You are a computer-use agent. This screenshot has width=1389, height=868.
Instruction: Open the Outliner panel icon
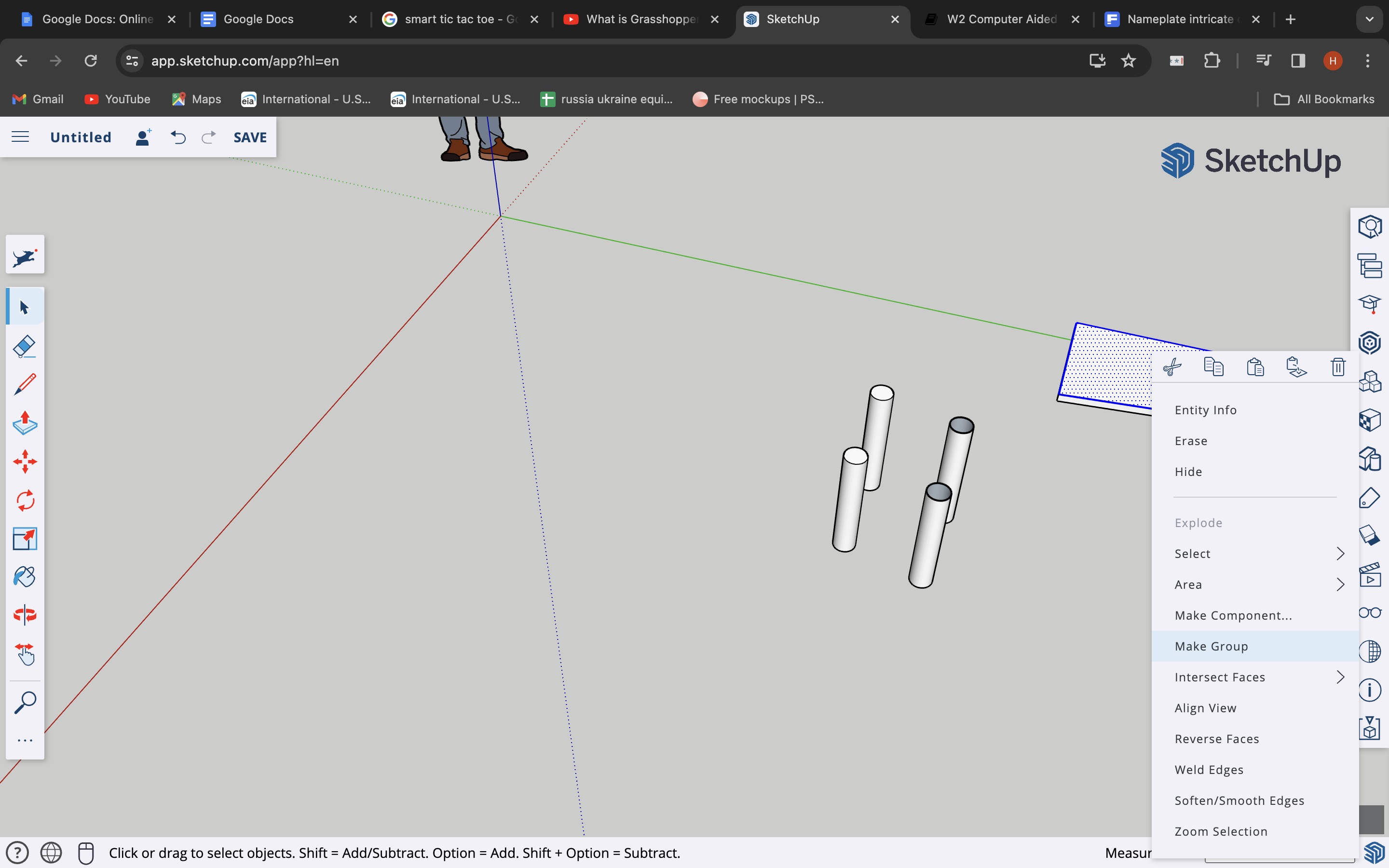(1370, 265)
